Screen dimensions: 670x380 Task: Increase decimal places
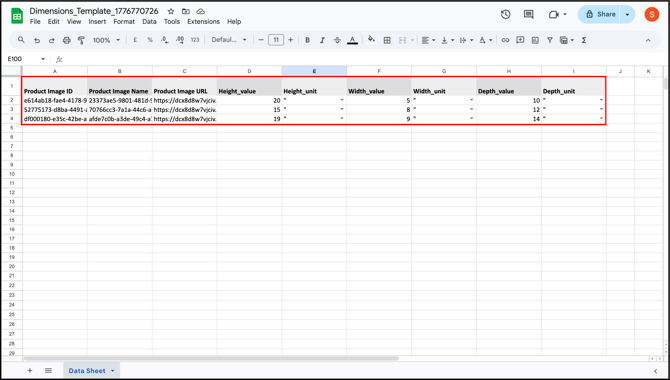pos(180,40)
